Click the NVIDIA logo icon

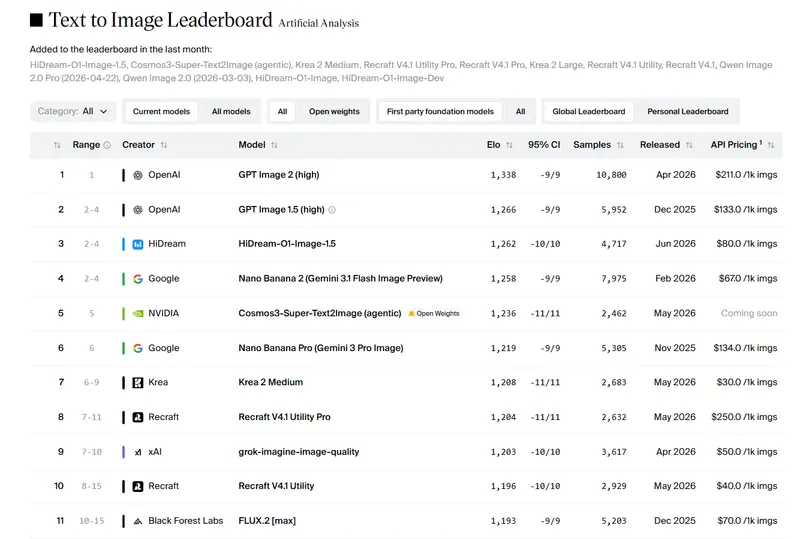coord(138,313)
